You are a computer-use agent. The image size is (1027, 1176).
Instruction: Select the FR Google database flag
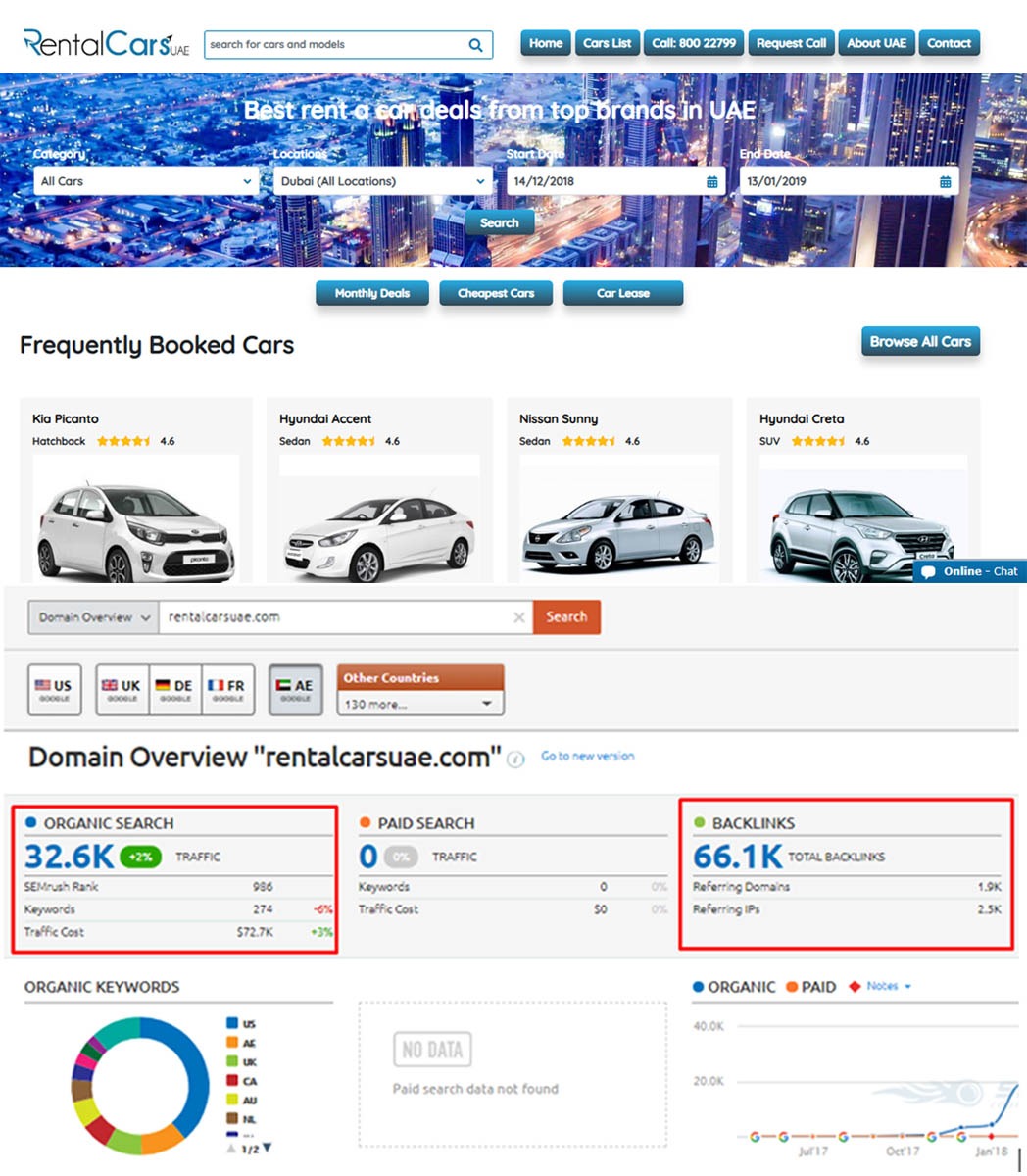click(x=227, y=690)
